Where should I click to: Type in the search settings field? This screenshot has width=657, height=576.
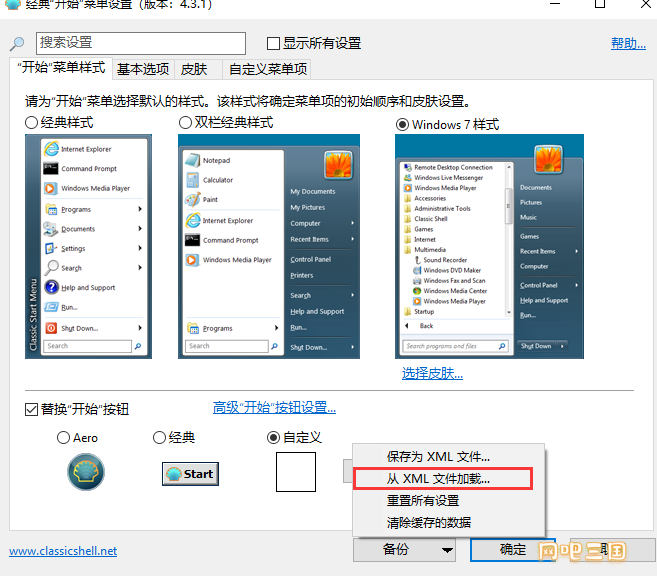pyautogui.click(x=141, y=43)
